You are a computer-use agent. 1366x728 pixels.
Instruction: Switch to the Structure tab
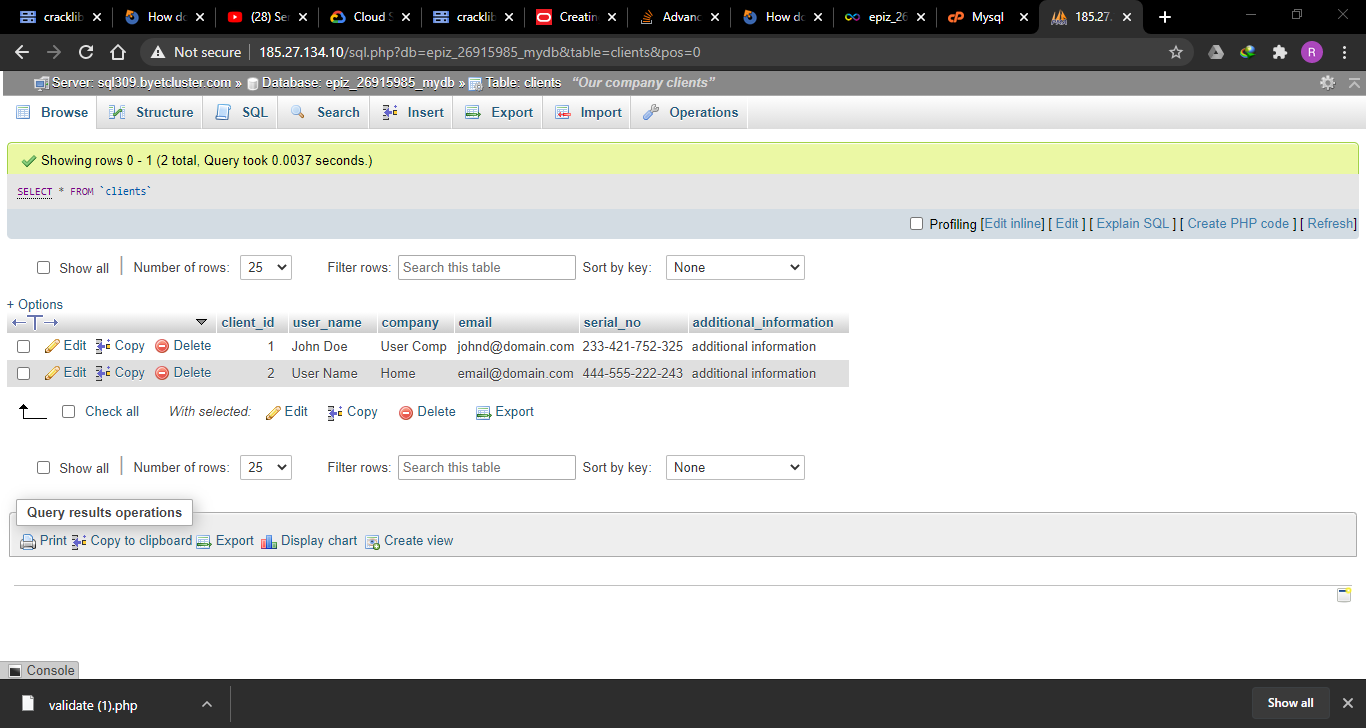[x=152, y=112]
